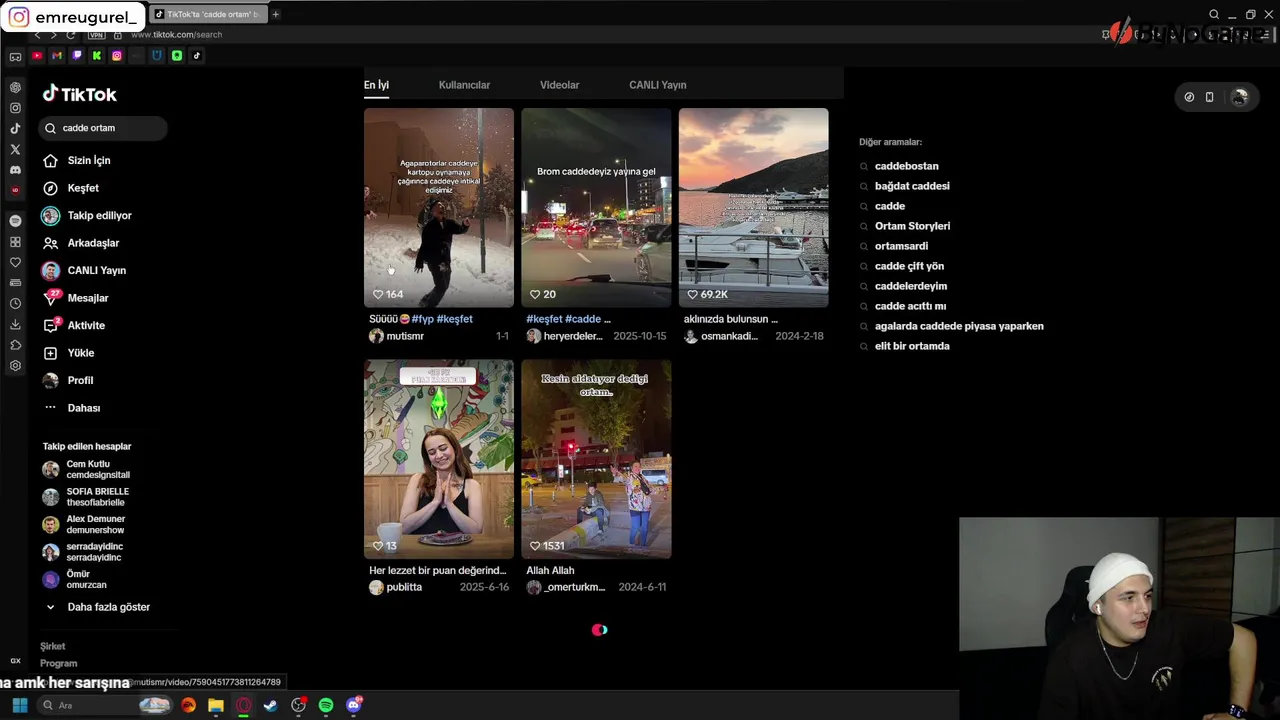1280x720 pixels.
Task: Open history clock icon in Opera sidebar
Action: [x=15, y=303]
